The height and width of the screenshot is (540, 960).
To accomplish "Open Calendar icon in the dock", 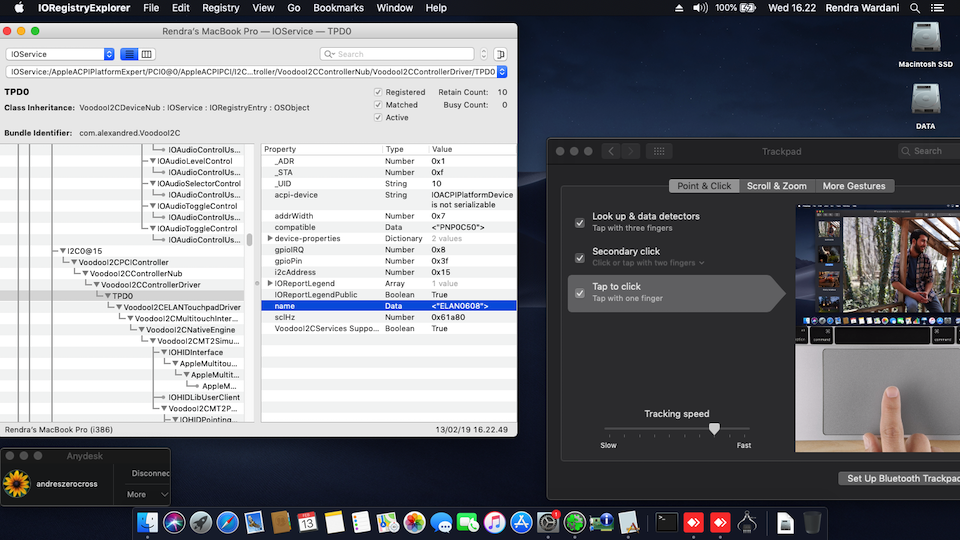I will click(307, 522).
